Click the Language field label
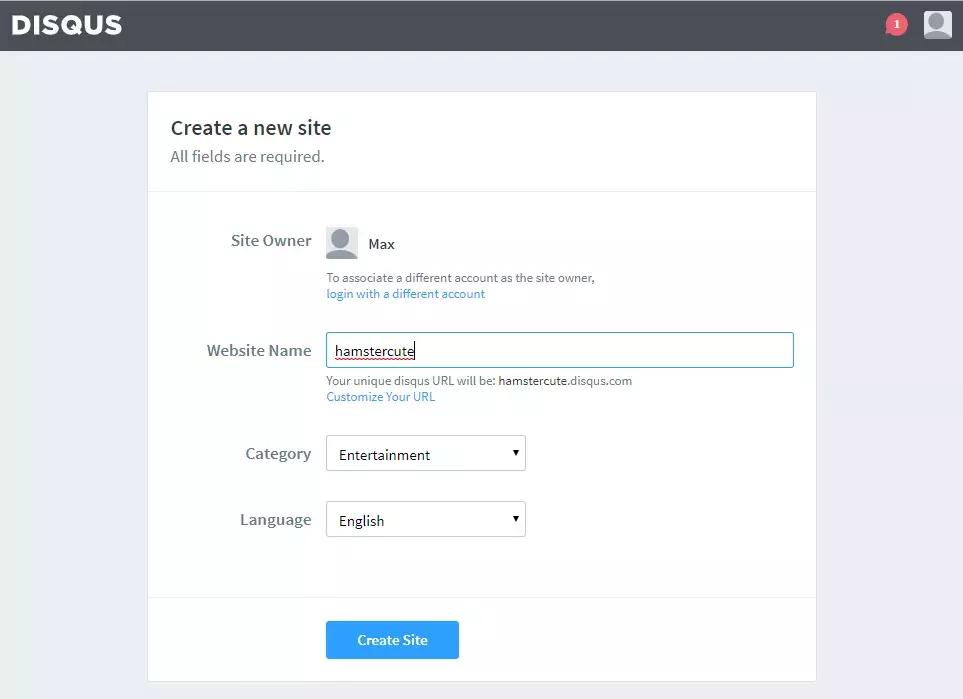Viewport: 963px width, 699px height. pyautogui.click(x=275, y=520)
